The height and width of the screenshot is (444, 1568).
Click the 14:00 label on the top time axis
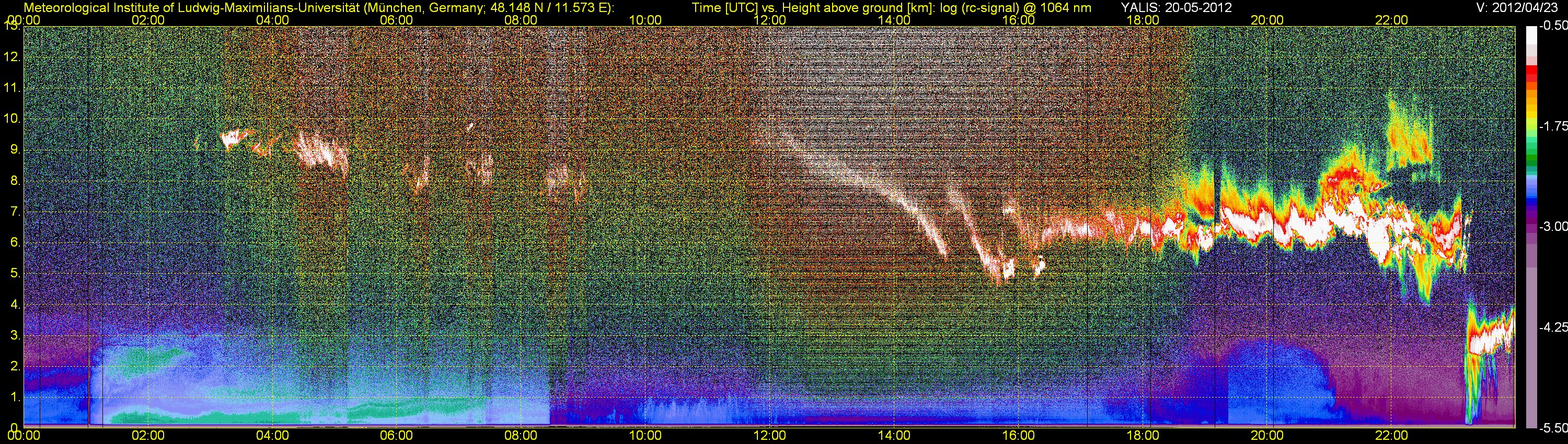click(894, 20)
